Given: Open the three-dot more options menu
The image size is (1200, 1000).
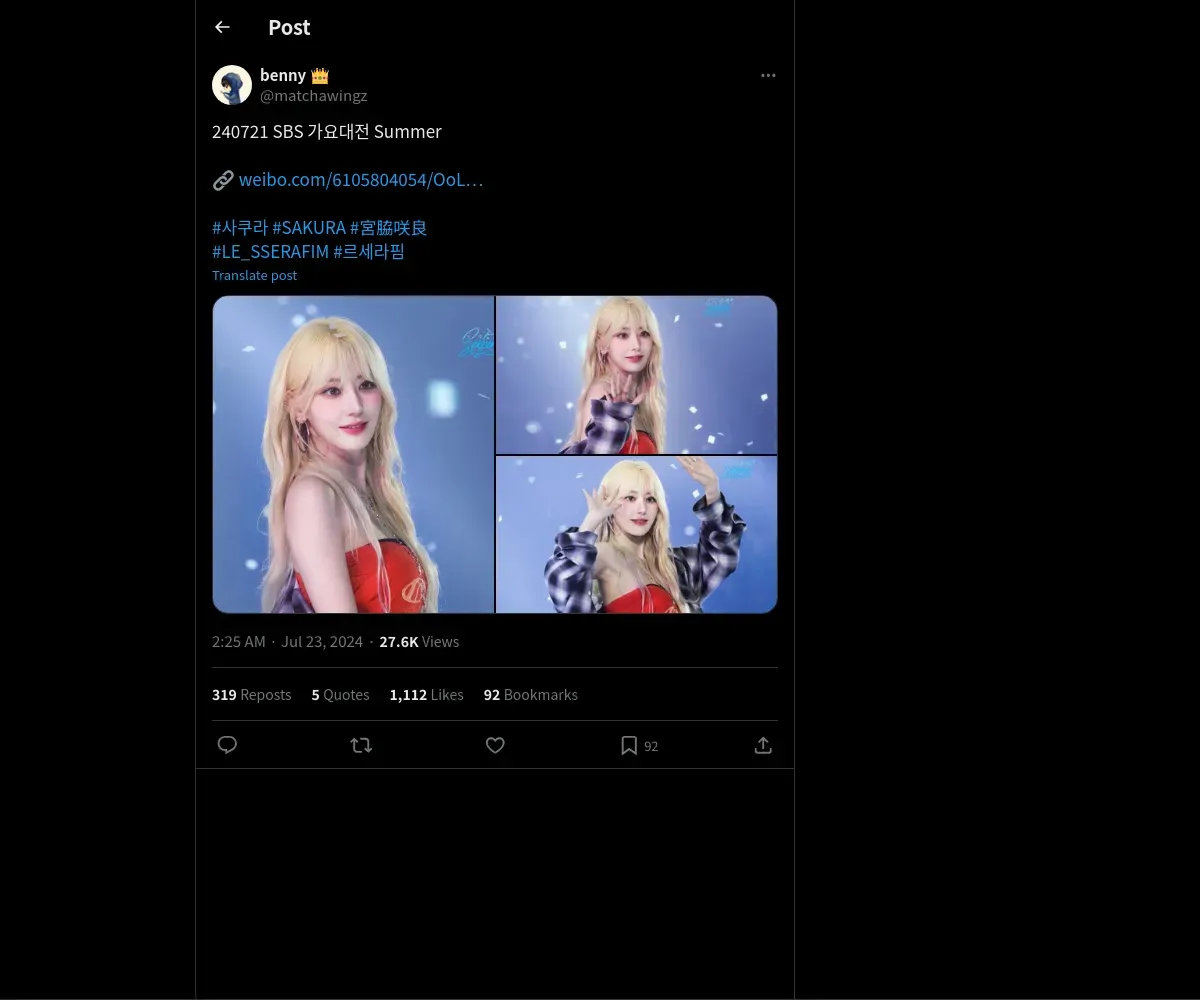Looking at the screenshot, I should click(768, 75).
